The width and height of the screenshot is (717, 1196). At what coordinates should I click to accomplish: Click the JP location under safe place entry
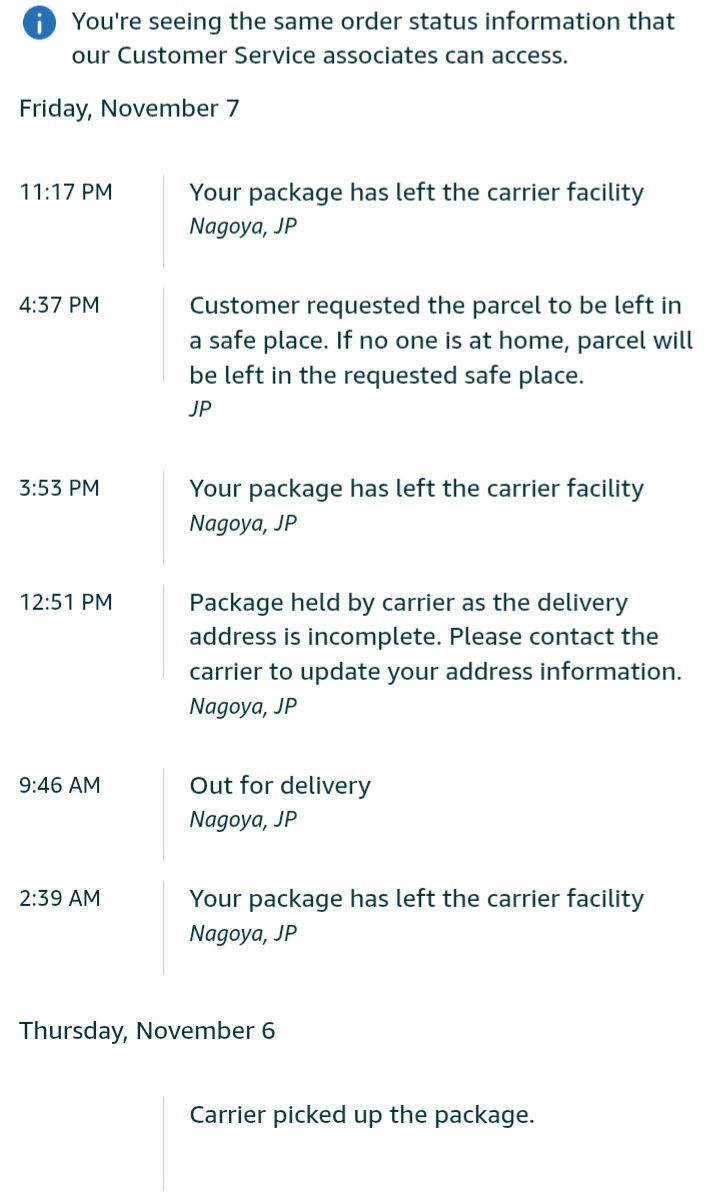point(201,409)
